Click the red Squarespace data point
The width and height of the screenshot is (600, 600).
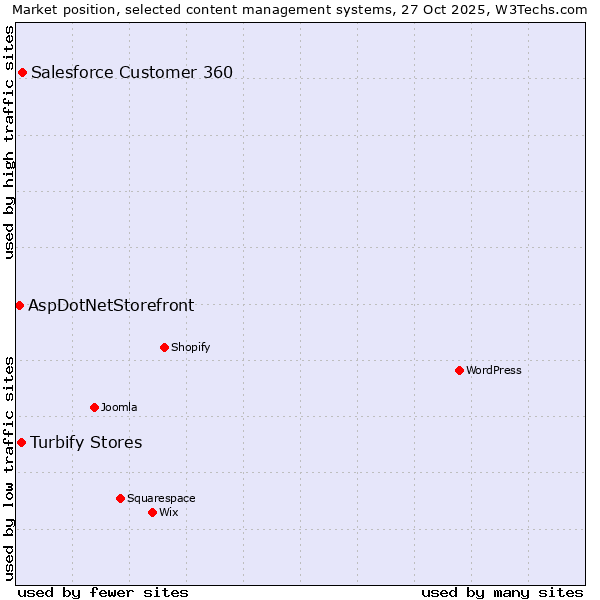(x=120, y=498)
